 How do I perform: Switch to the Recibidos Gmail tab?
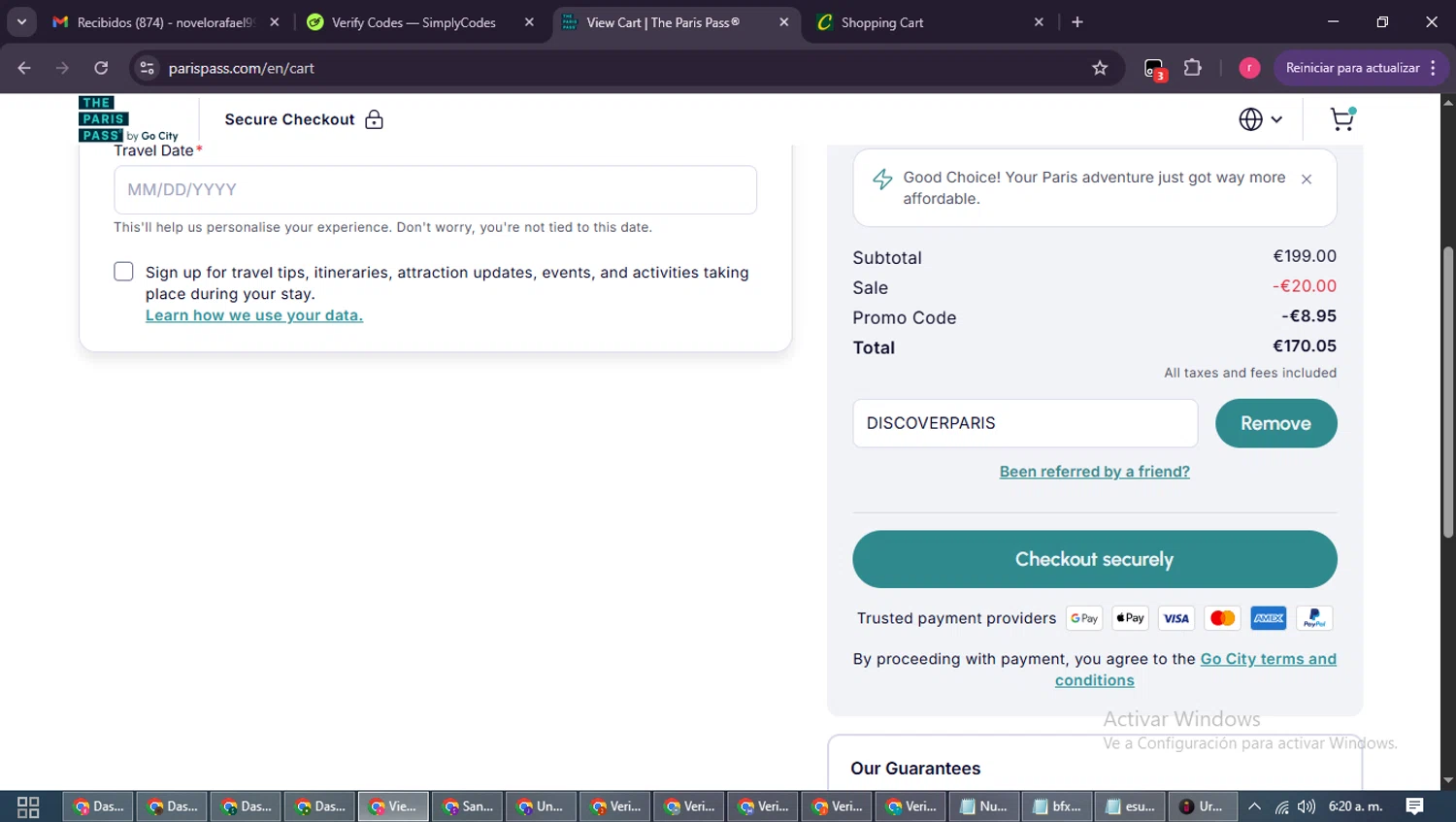[165, 22]
